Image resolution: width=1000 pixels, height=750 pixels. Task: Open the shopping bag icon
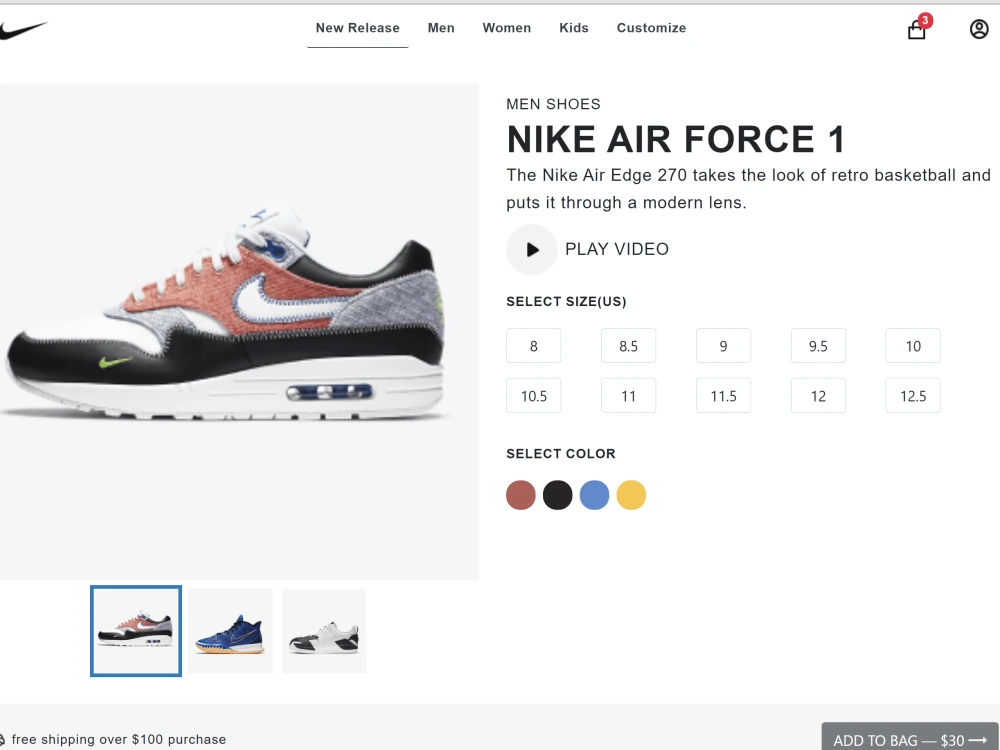[916, 30]
